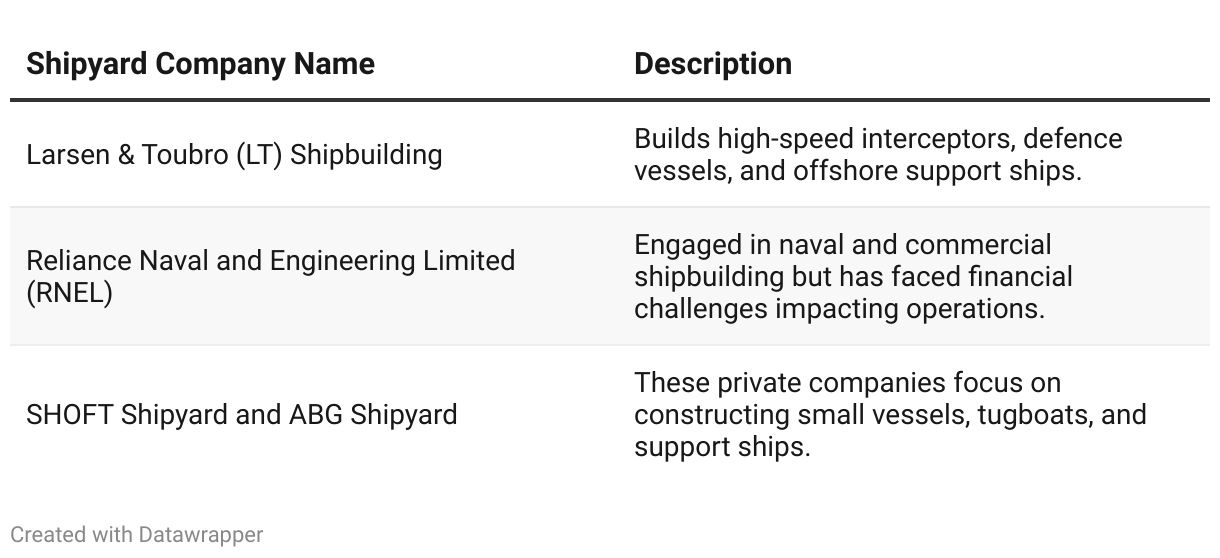The height and width of the screenshot is (558, 1220).
Task: Click the 'challenges impacting operations' text line
Action: pos(839,308)
